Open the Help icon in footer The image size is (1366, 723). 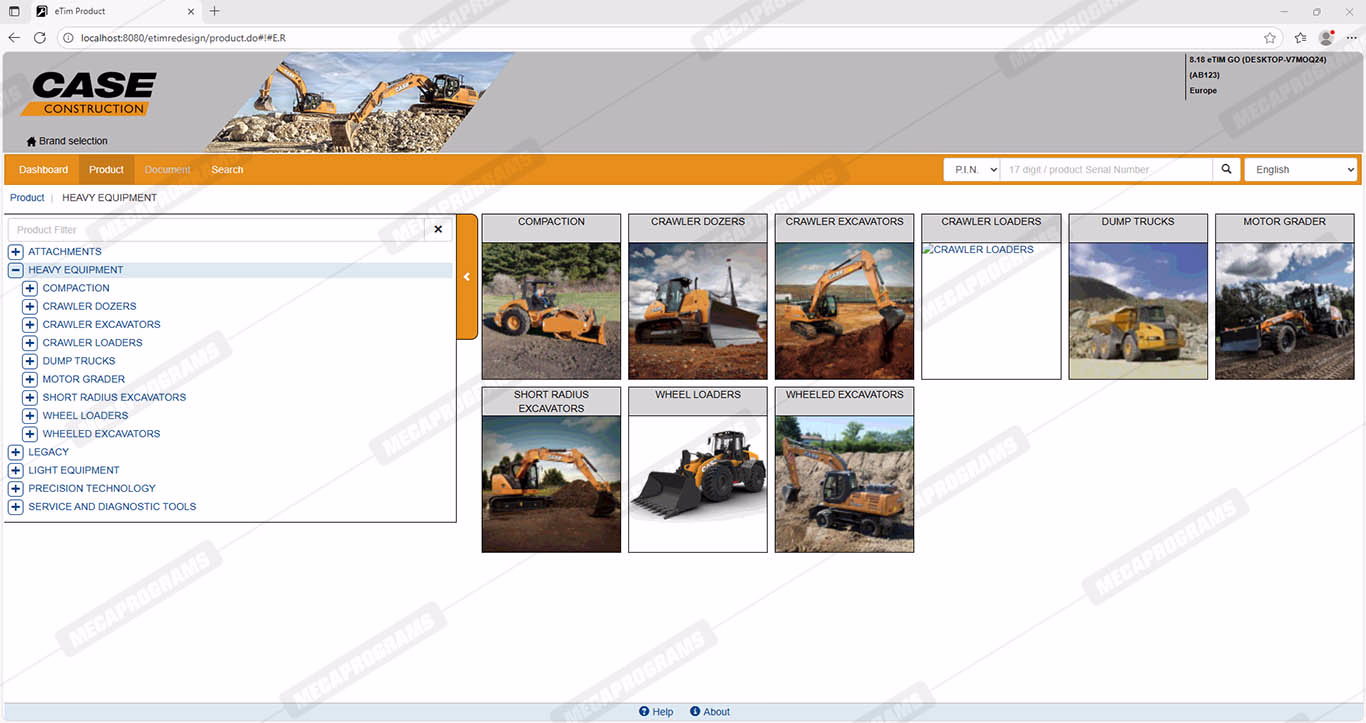(x=645, y=712)
